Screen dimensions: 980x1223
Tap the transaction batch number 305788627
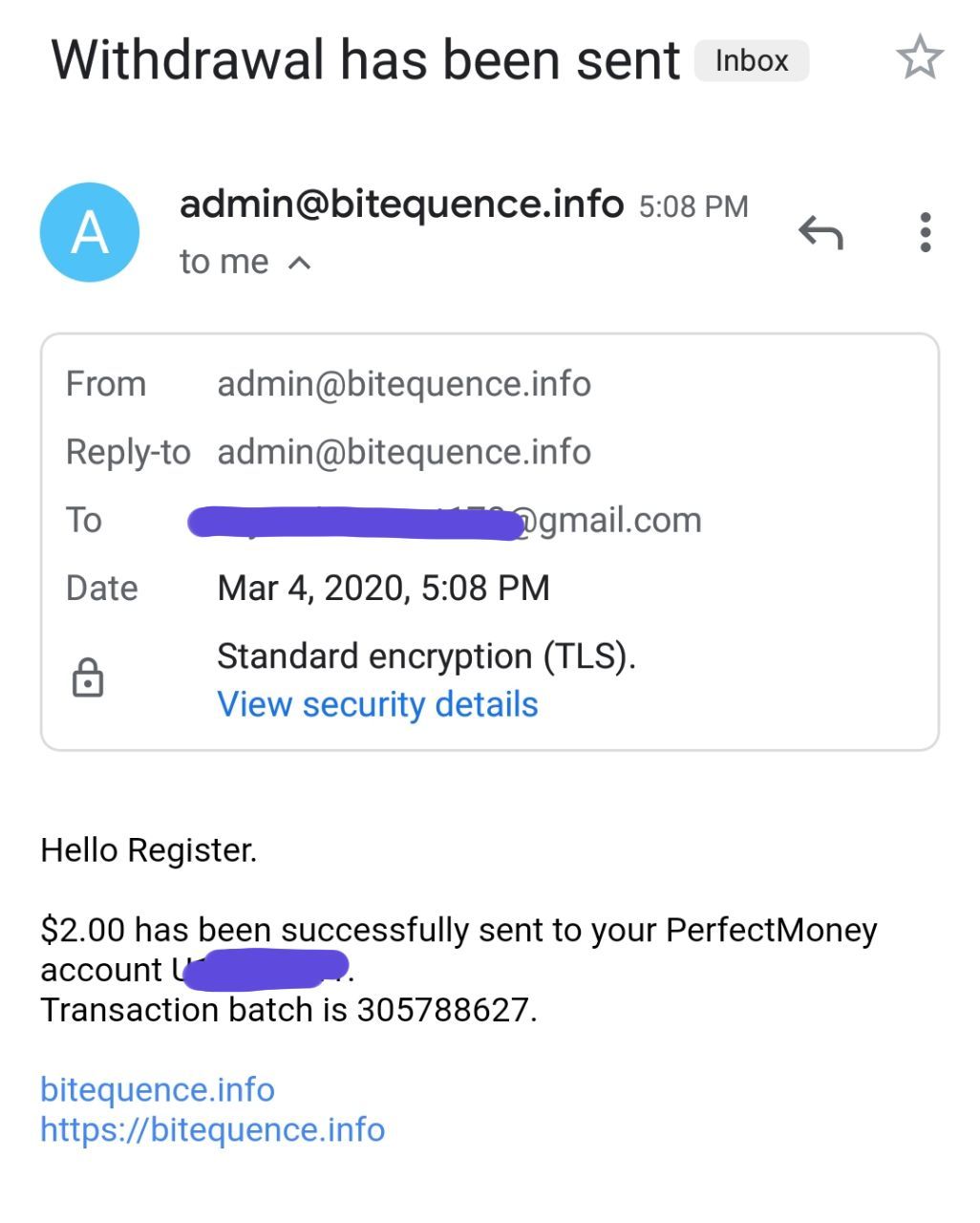[x=444, y=1010]
